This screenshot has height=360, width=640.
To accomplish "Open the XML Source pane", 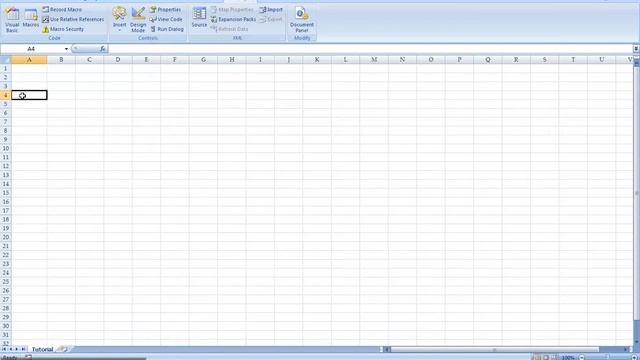I will pos(199,18).
